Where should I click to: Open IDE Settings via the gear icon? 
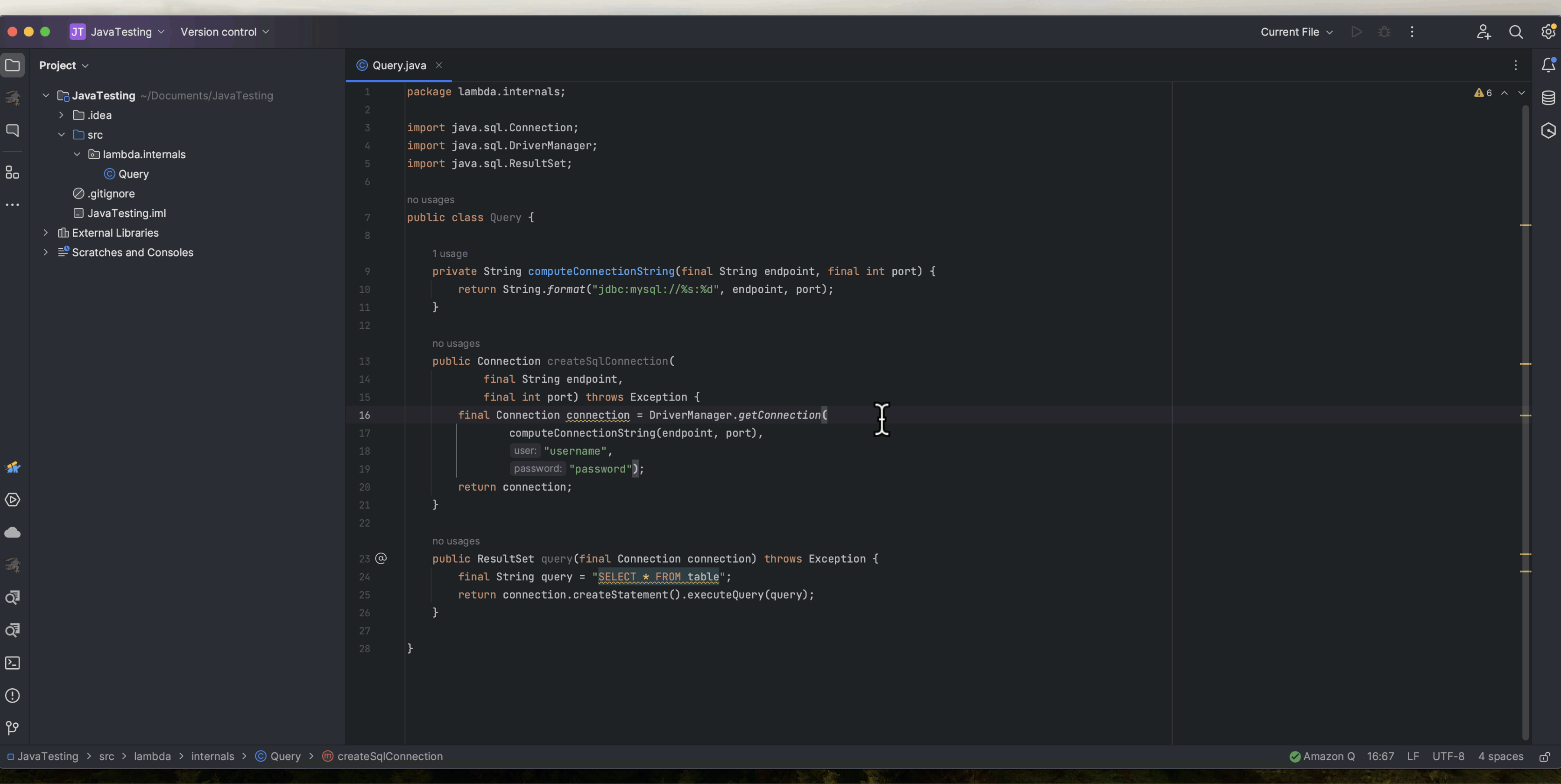point(1548,32)
